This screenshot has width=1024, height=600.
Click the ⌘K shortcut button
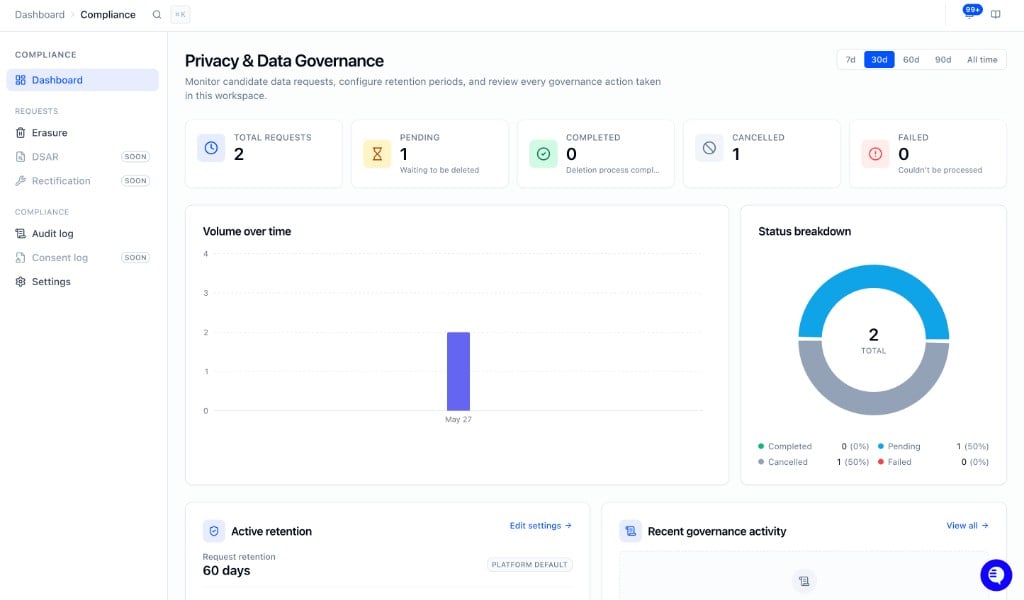180,14
